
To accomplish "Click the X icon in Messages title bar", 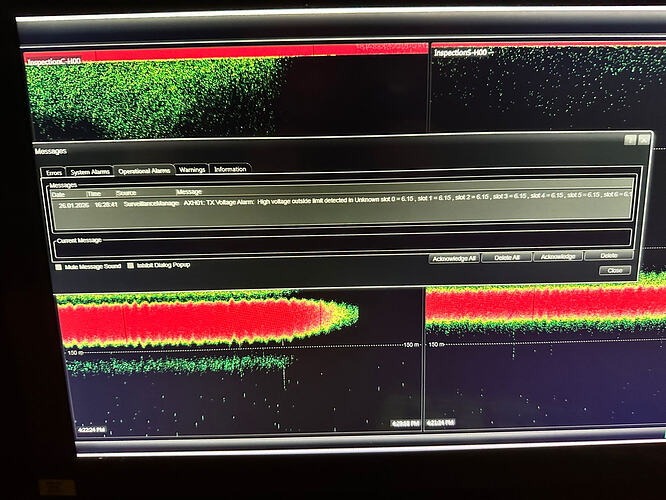I will point(643,141).
